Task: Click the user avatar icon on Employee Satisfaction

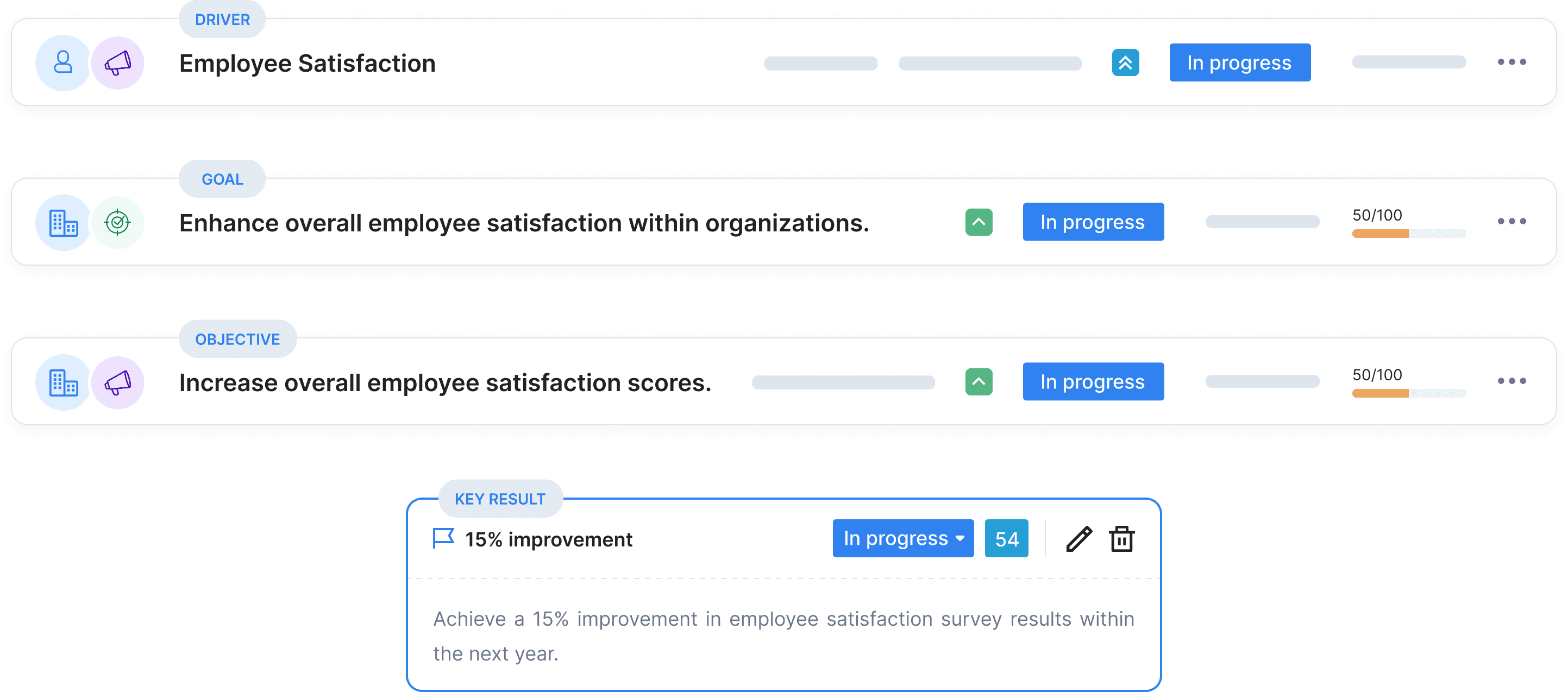Action: click(x=62, y=62)
